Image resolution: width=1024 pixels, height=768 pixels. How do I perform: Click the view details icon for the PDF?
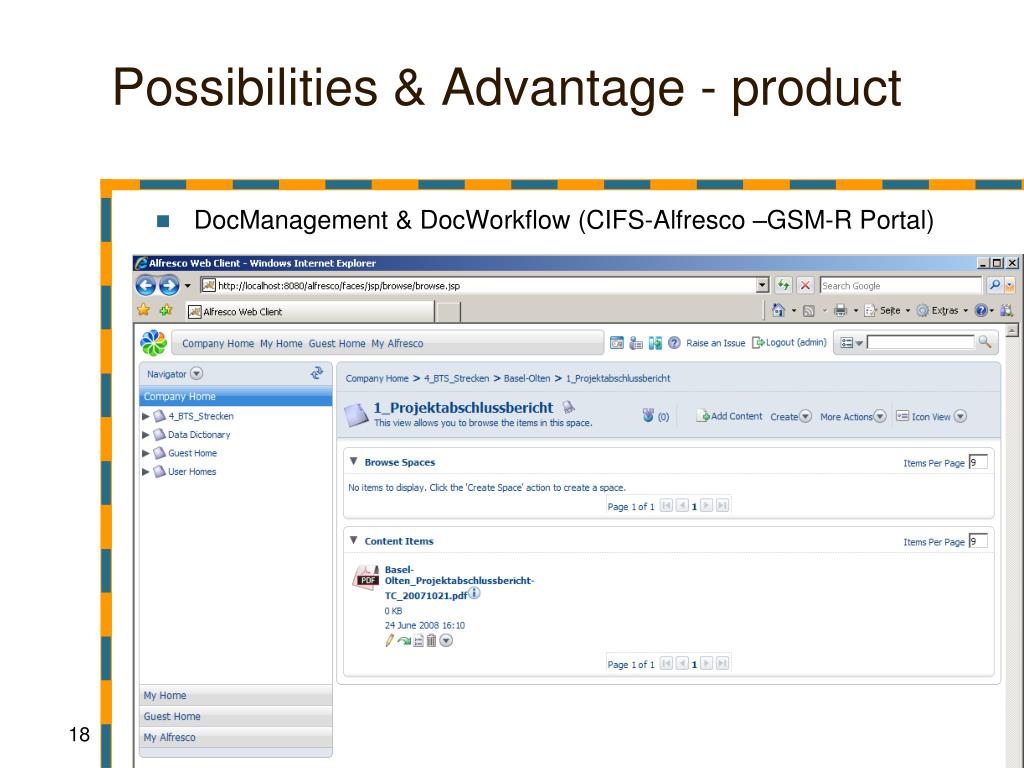coord(419,641)
